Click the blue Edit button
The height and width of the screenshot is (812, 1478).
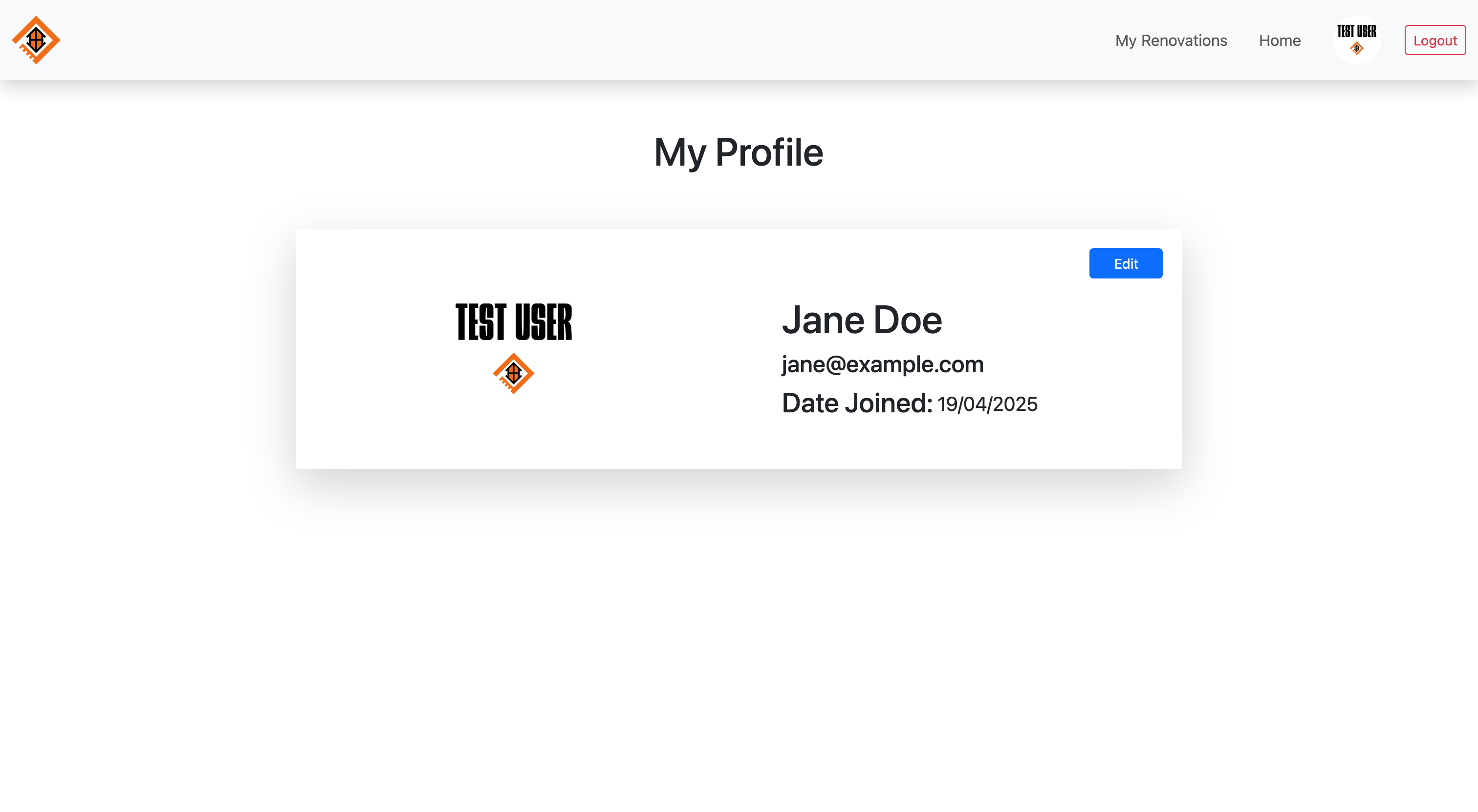tap(1126, 263)
